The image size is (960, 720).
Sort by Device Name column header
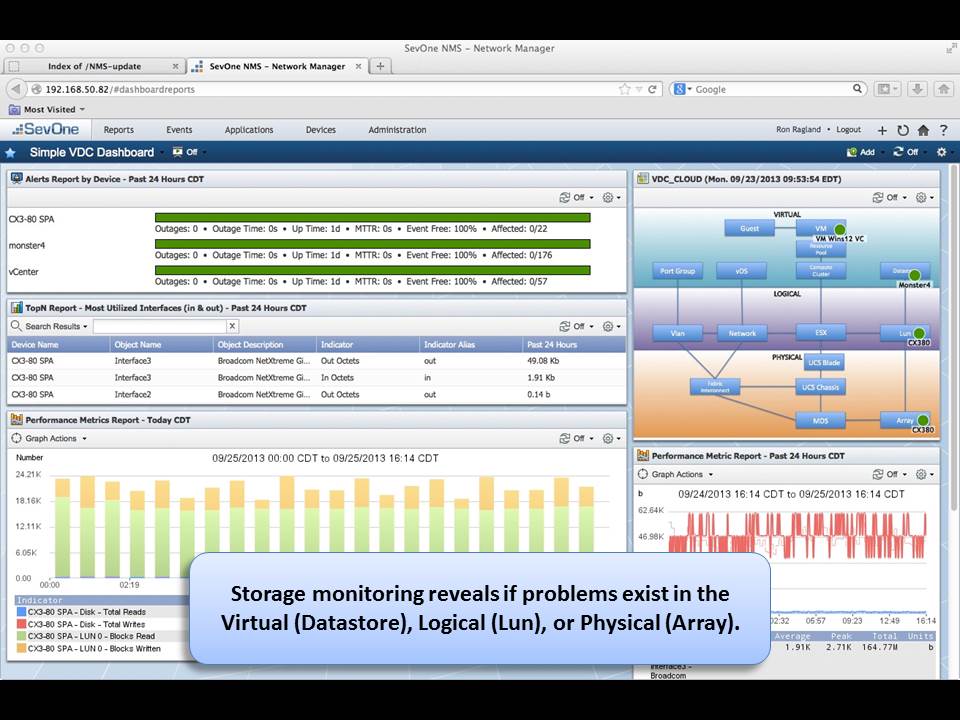point(58,345)
